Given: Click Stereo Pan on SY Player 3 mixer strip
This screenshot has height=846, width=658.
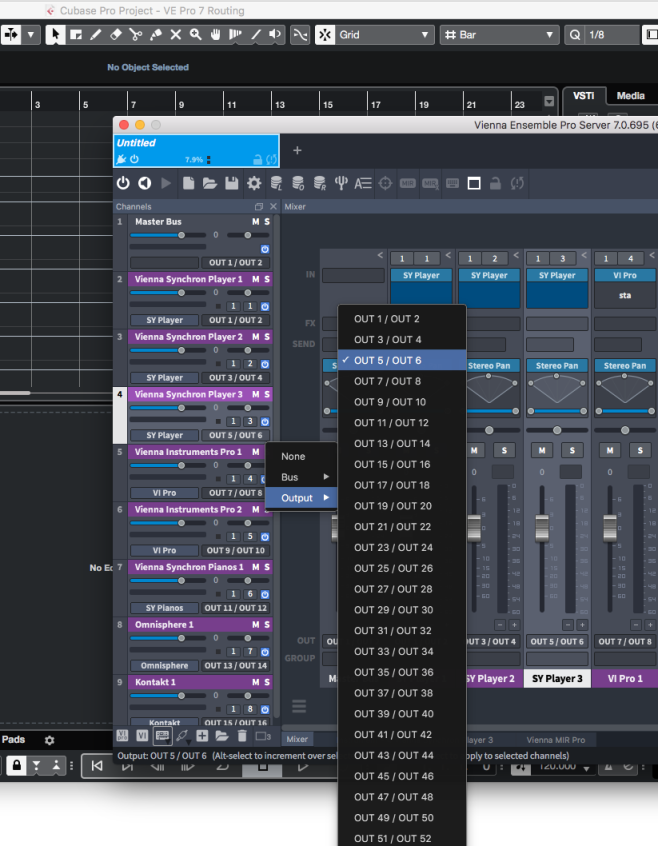Looking at the screenshot, I should [x=557, y=366].
